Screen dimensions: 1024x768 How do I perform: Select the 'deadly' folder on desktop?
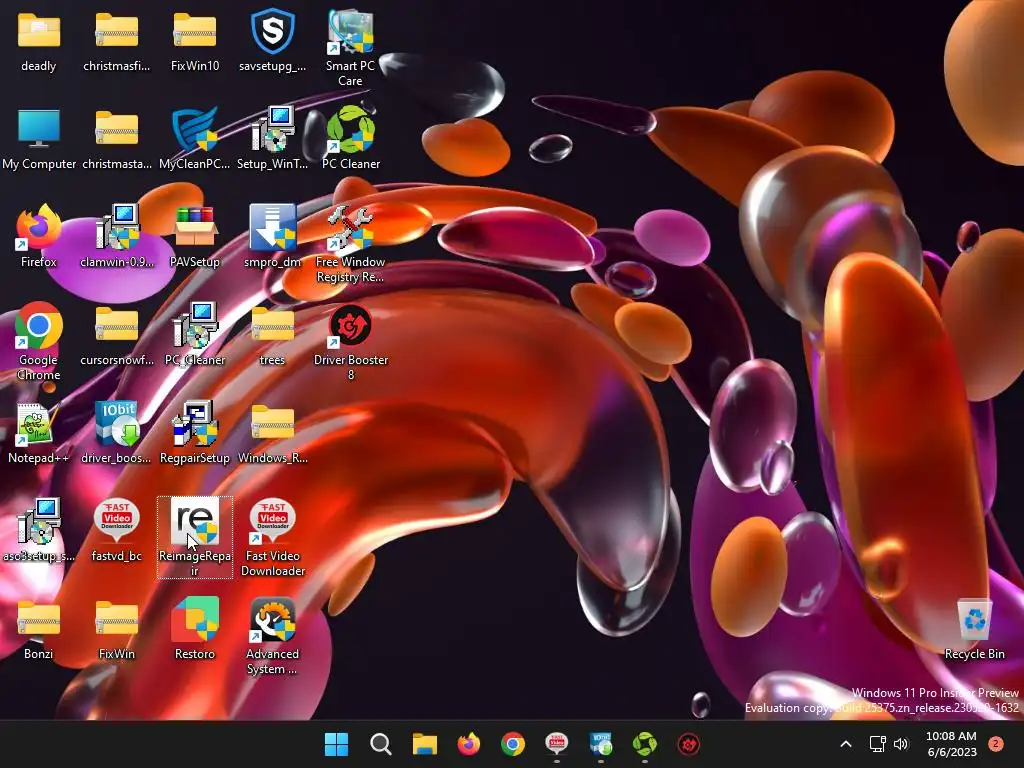tap(39, 41)
